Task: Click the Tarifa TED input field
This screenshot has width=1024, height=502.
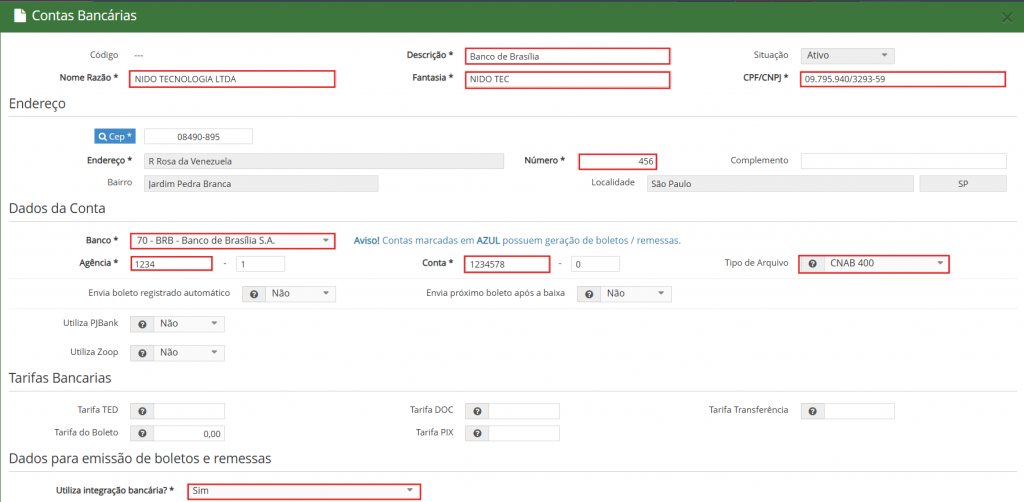Action: point(189,411)
